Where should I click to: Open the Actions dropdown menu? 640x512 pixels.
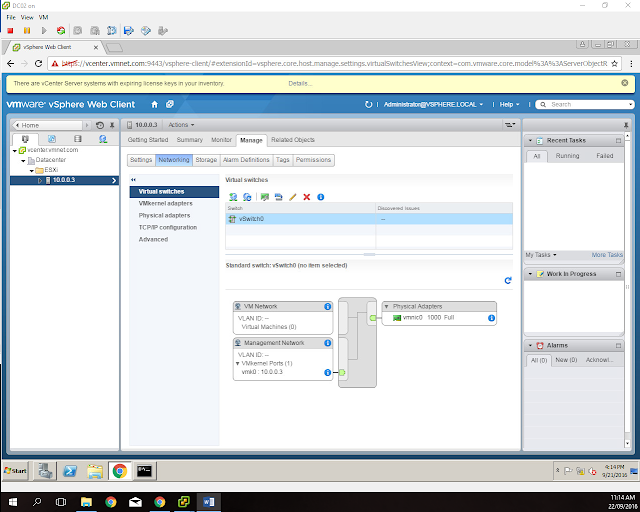(181, 125)
